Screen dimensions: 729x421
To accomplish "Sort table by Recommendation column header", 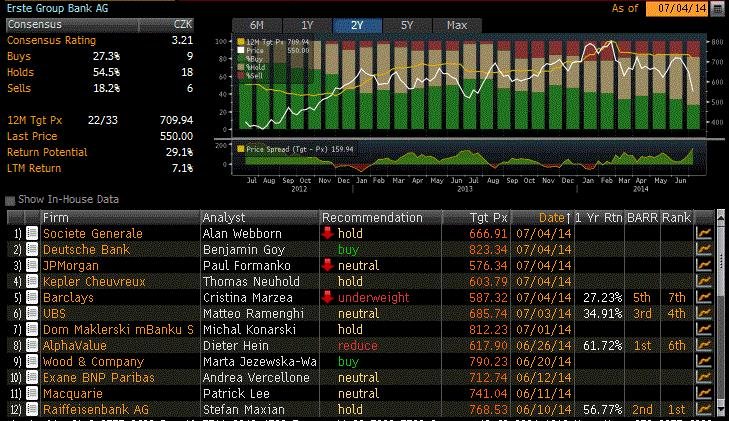I will (381, 217).
